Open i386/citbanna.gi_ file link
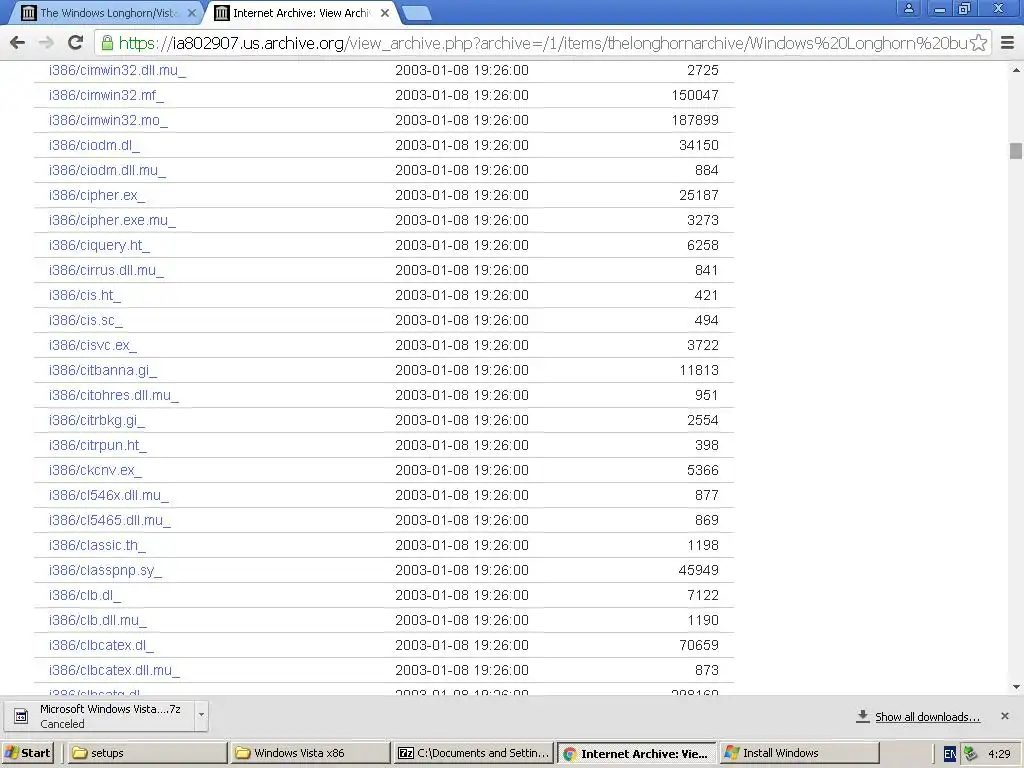The image size is (1024, 768). (103, 370)
